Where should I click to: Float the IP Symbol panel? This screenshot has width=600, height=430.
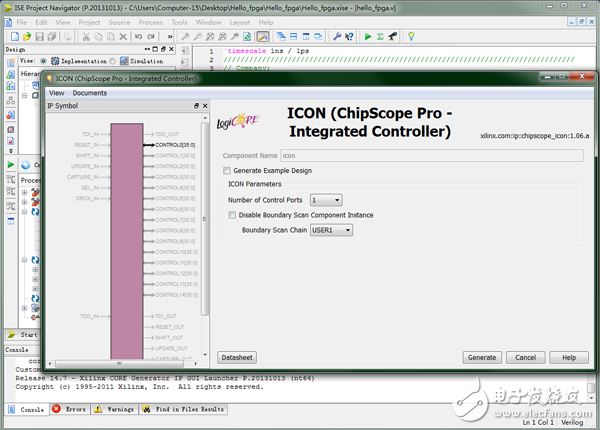click(196, 106)
